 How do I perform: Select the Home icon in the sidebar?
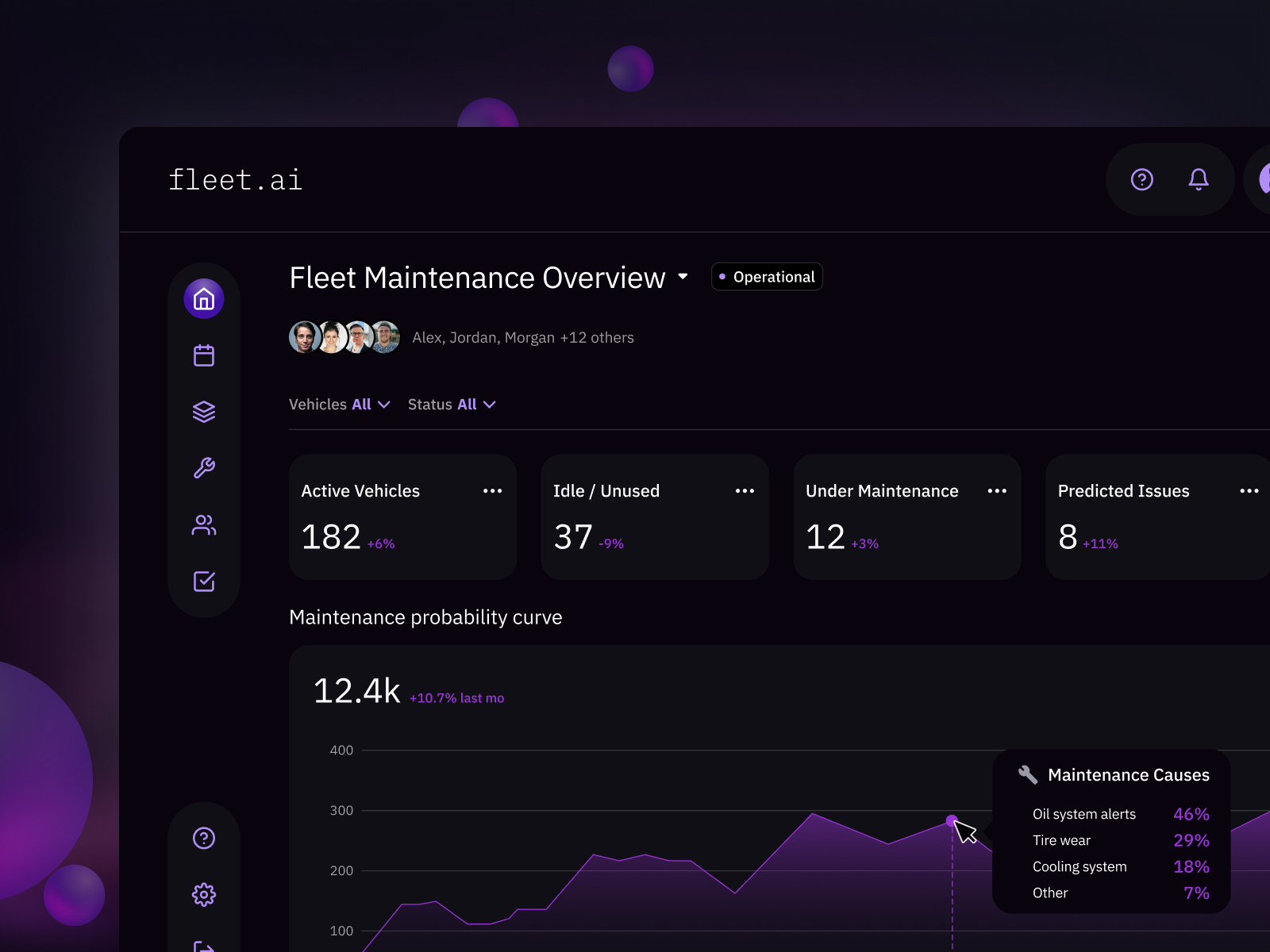pyautogui.click(x=204, y=299)
